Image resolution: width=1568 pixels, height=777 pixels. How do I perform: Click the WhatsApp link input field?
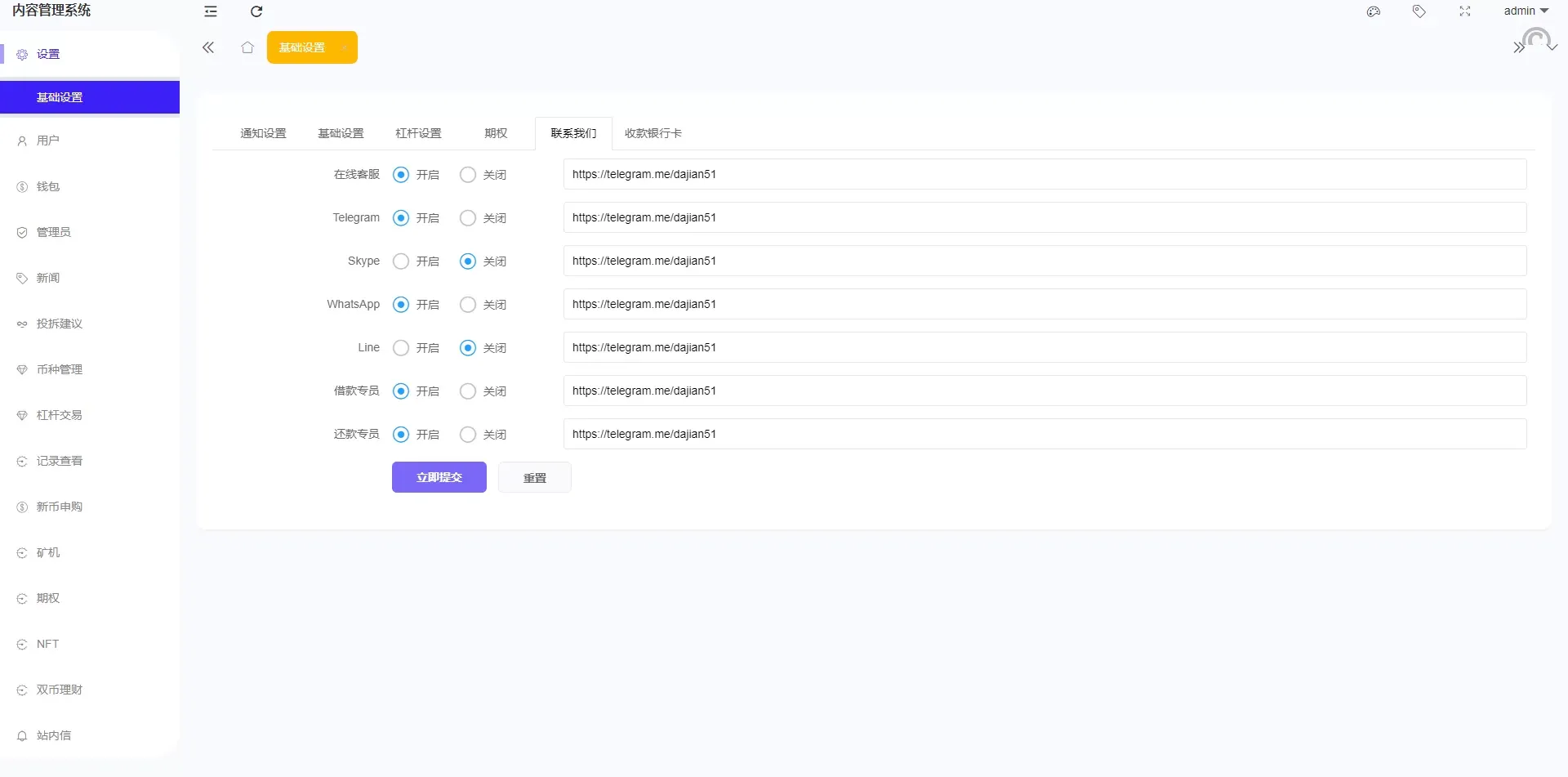coord(1045,304)
